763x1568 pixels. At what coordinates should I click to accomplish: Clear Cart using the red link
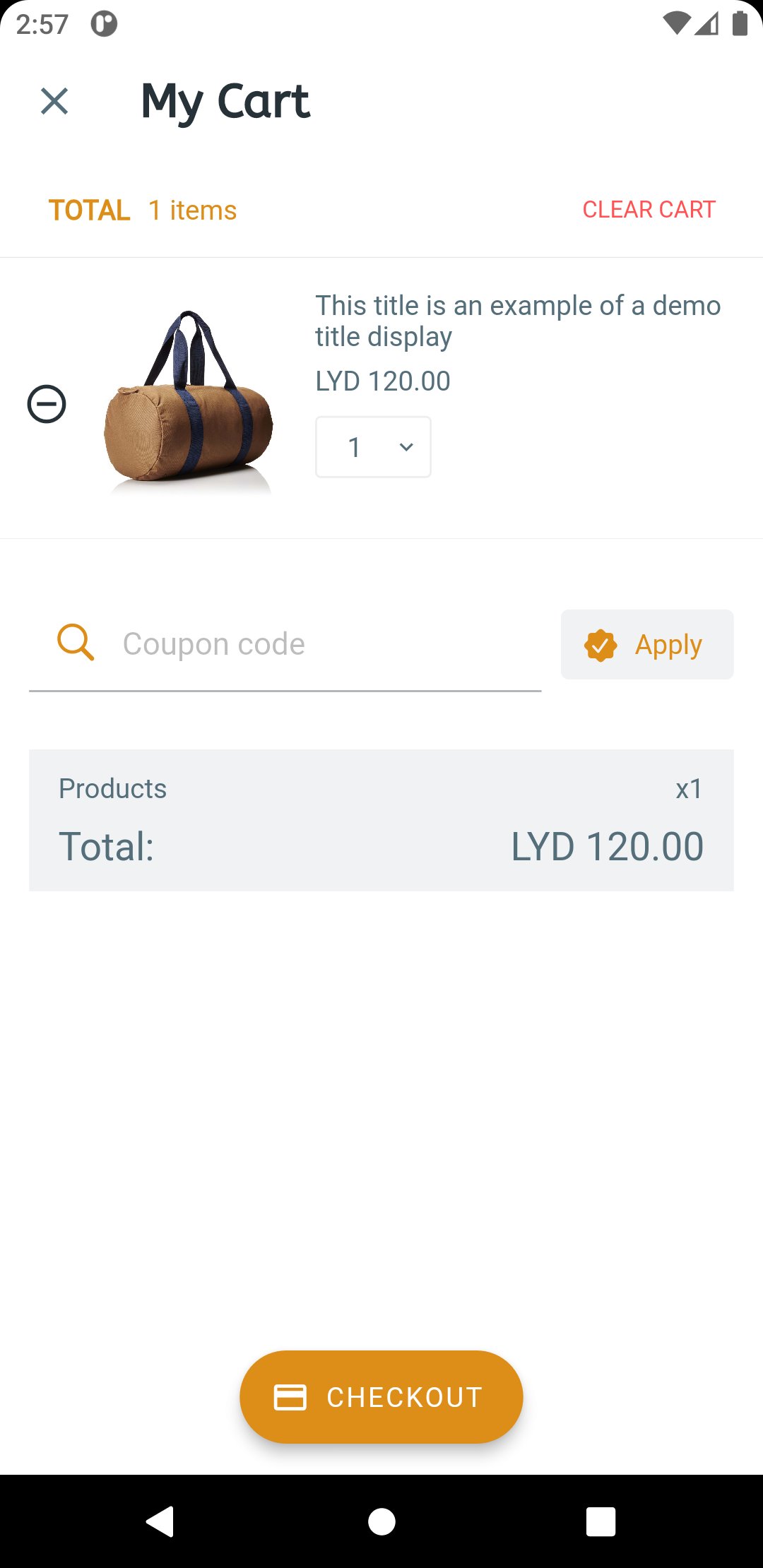pyautogui.click(x=649, y=210)
